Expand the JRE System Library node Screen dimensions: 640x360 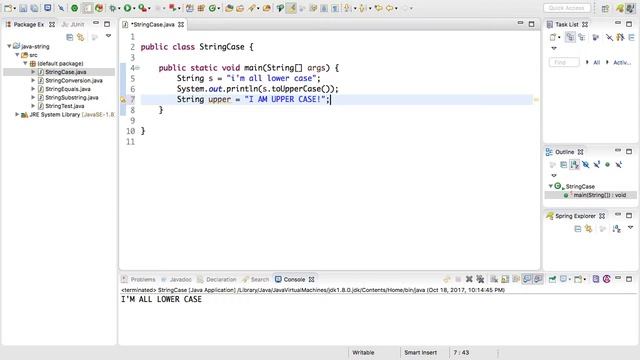pyautogui.click(x=17, y=115)
